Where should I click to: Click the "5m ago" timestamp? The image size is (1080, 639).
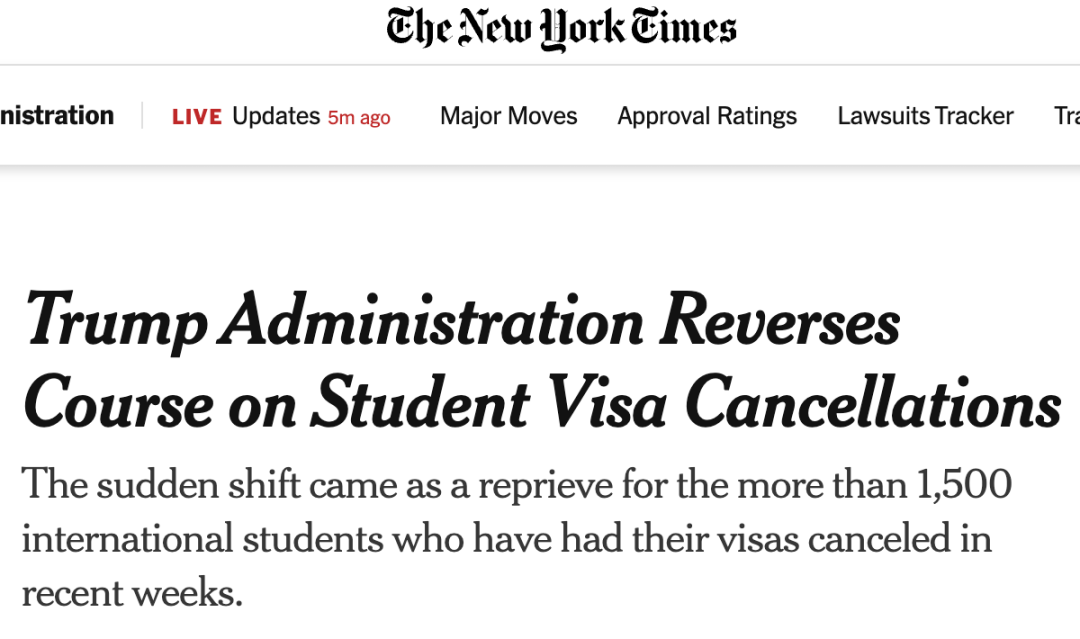[359, 117]
